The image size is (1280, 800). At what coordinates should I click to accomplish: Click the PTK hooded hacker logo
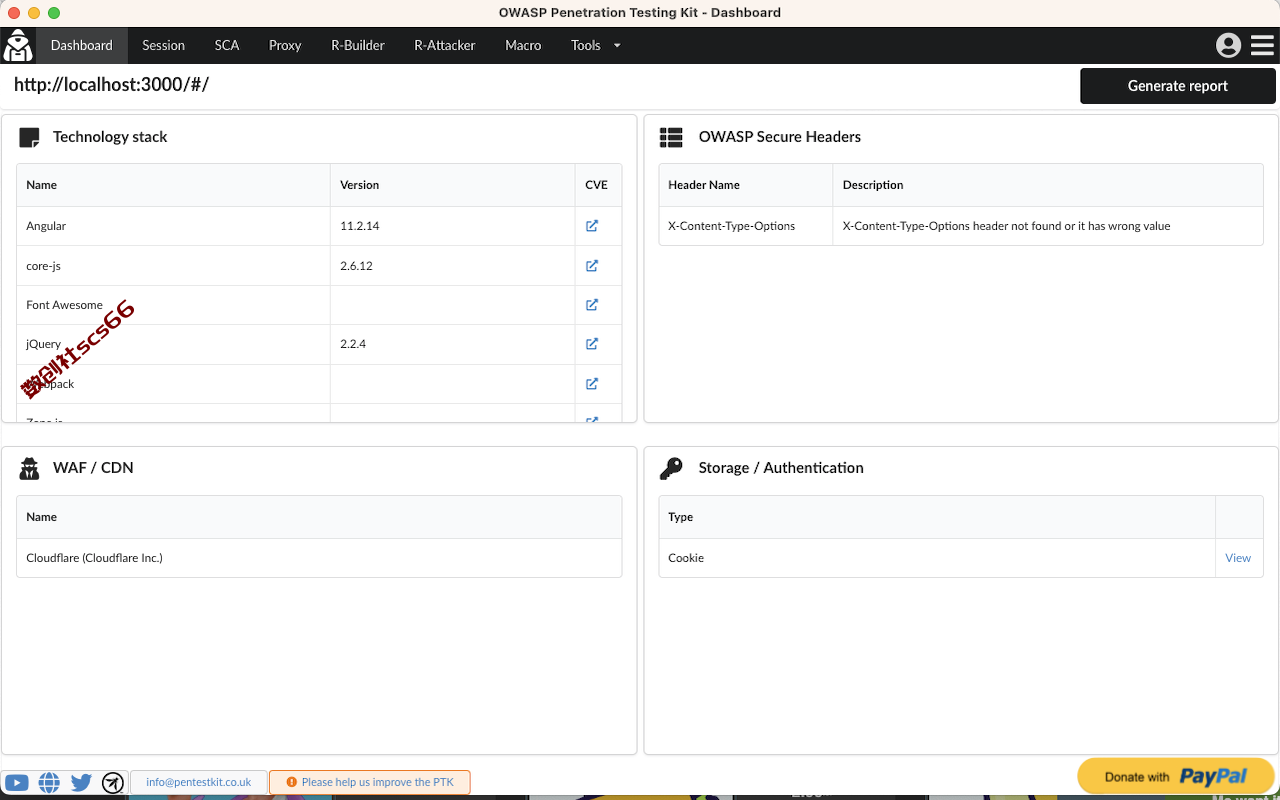[x=18, y=45]
